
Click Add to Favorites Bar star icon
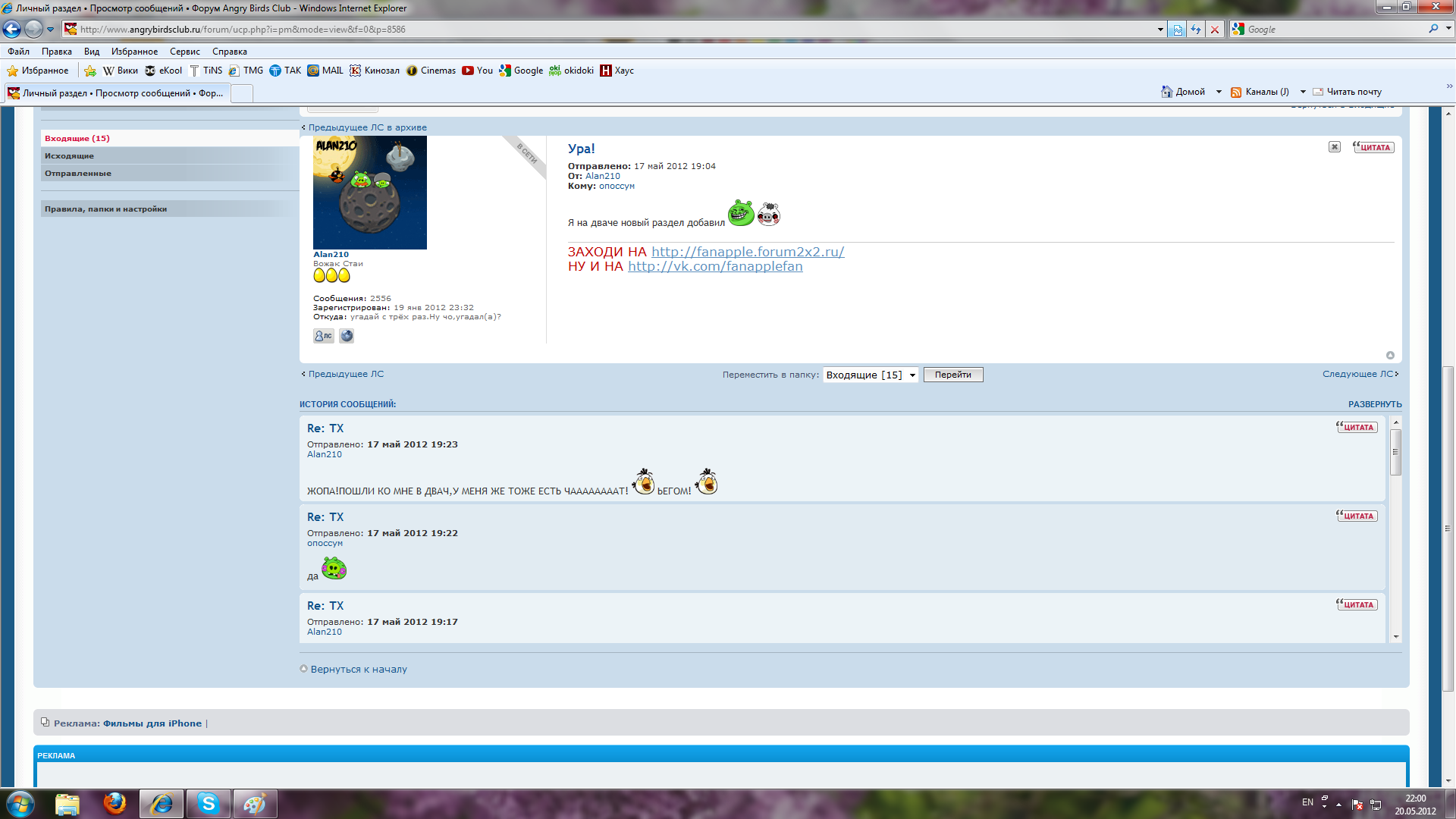90,71
